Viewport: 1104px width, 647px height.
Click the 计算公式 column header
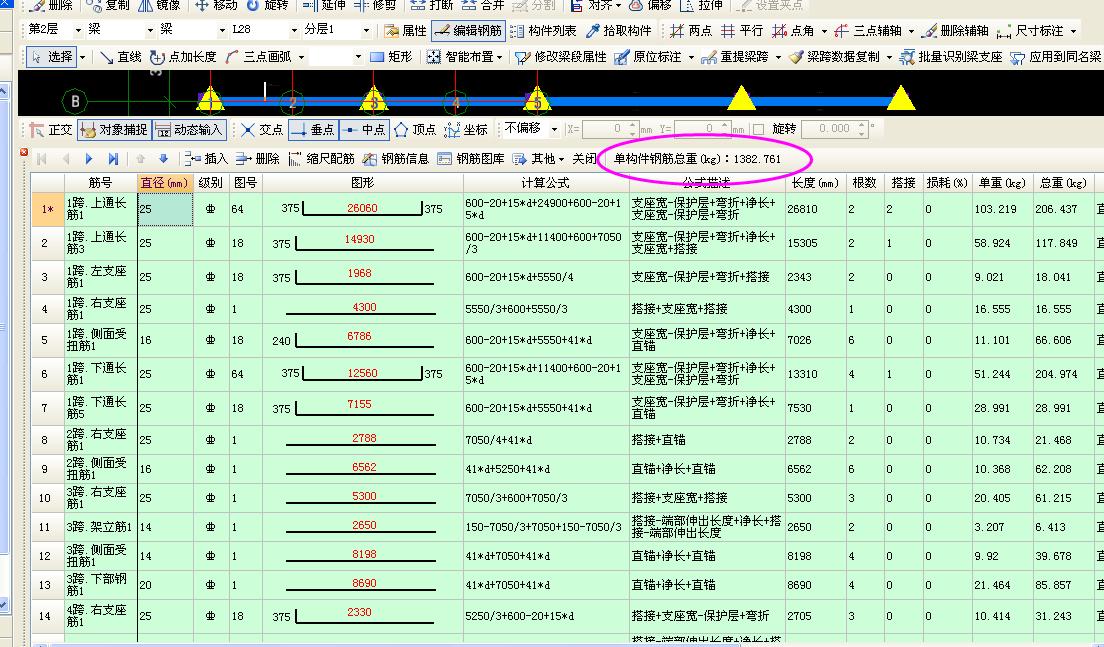coord(545,183)
